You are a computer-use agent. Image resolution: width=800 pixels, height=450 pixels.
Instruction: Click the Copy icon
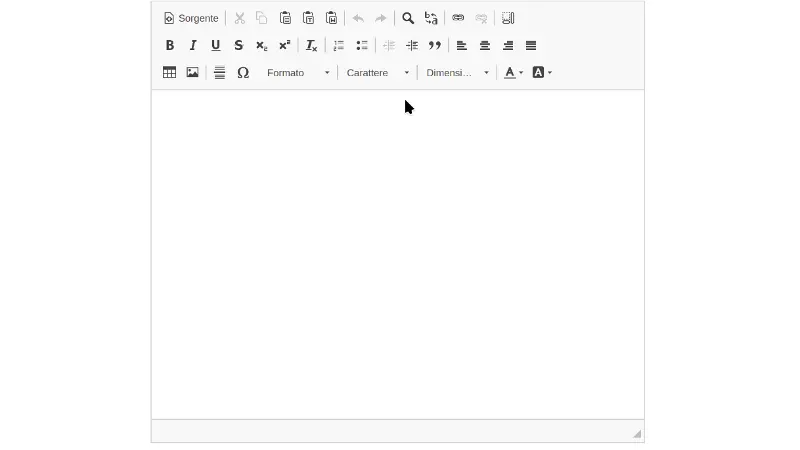(262, 18)
